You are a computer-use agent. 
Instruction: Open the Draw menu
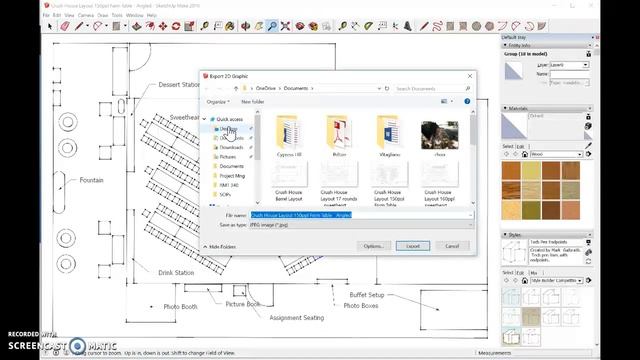click(102, 15)
